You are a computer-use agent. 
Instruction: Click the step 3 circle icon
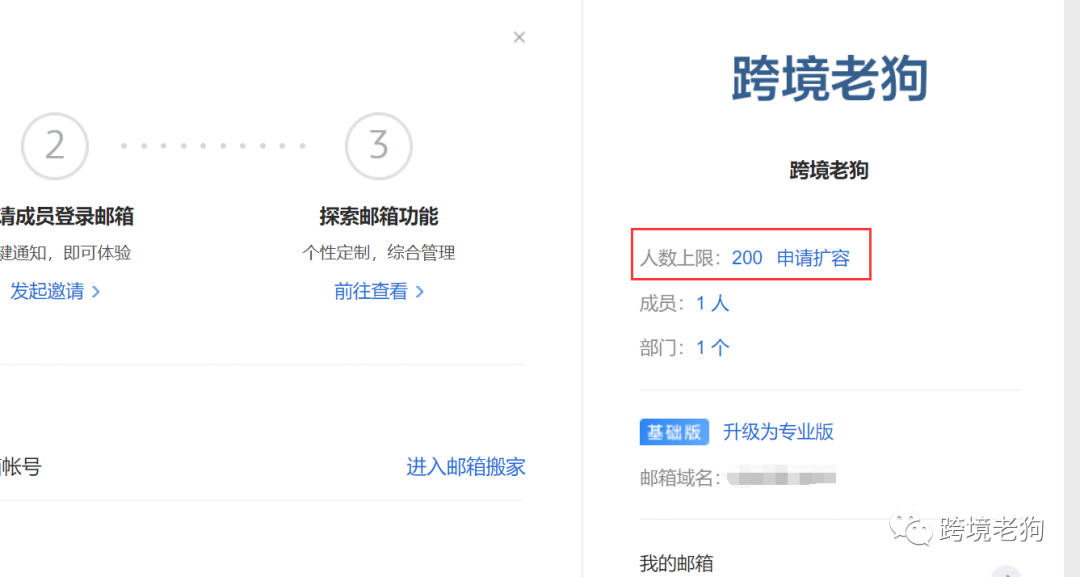[379, 146]
